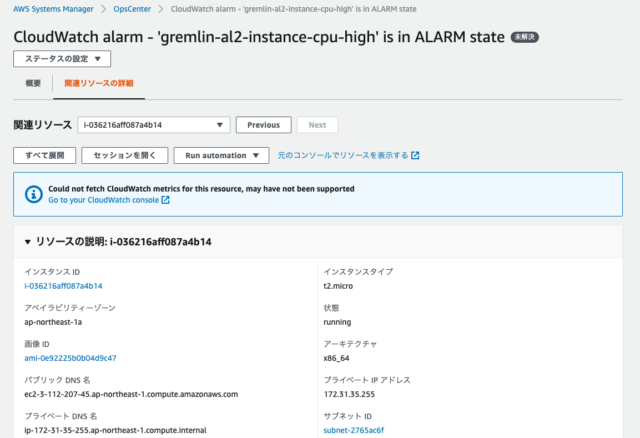640x438 pixels.
Task: Open the subnet-2765ac6f link
Action: pos(353,430)
